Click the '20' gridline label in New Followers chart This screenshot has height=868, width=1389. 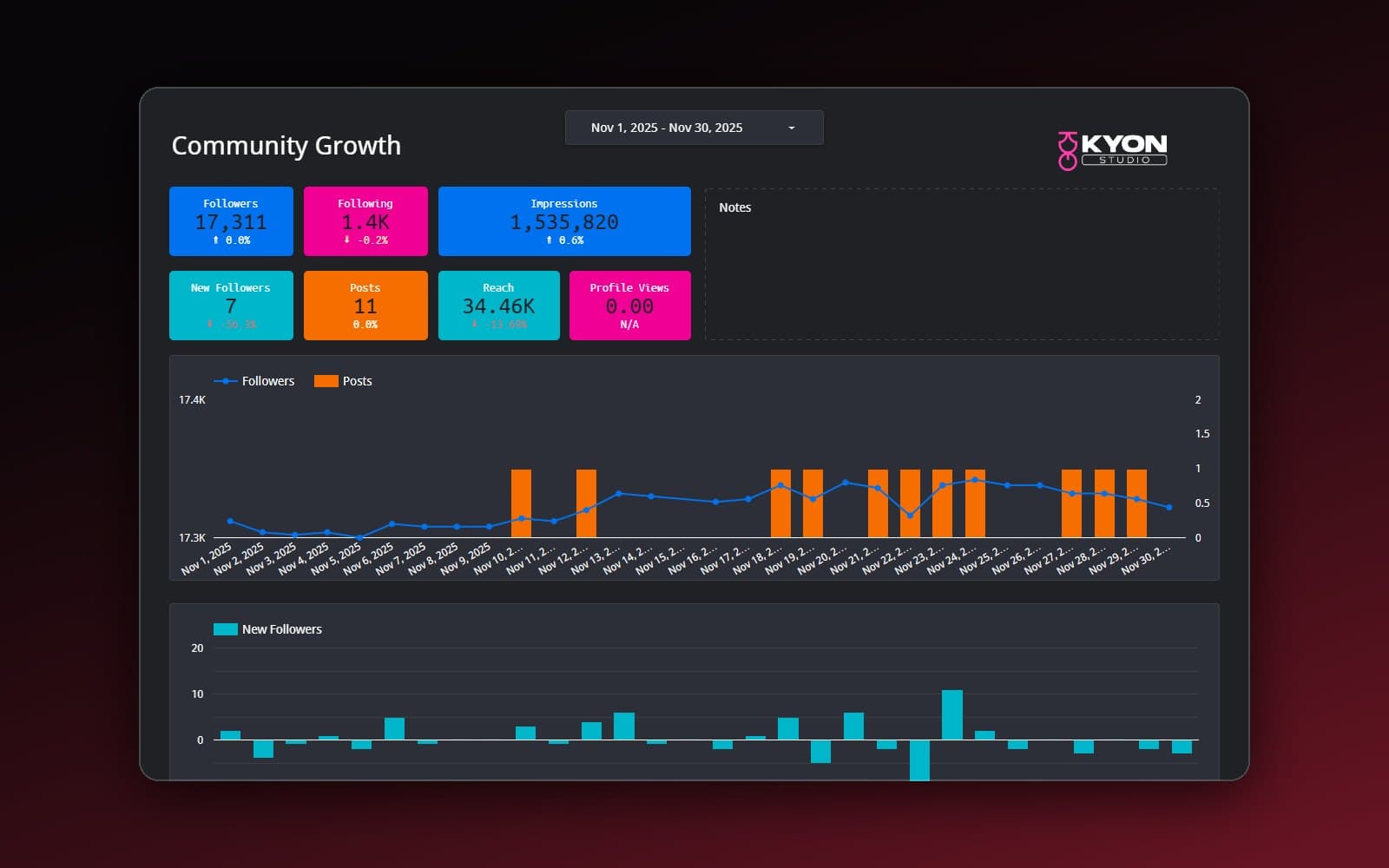coord(197,648)
